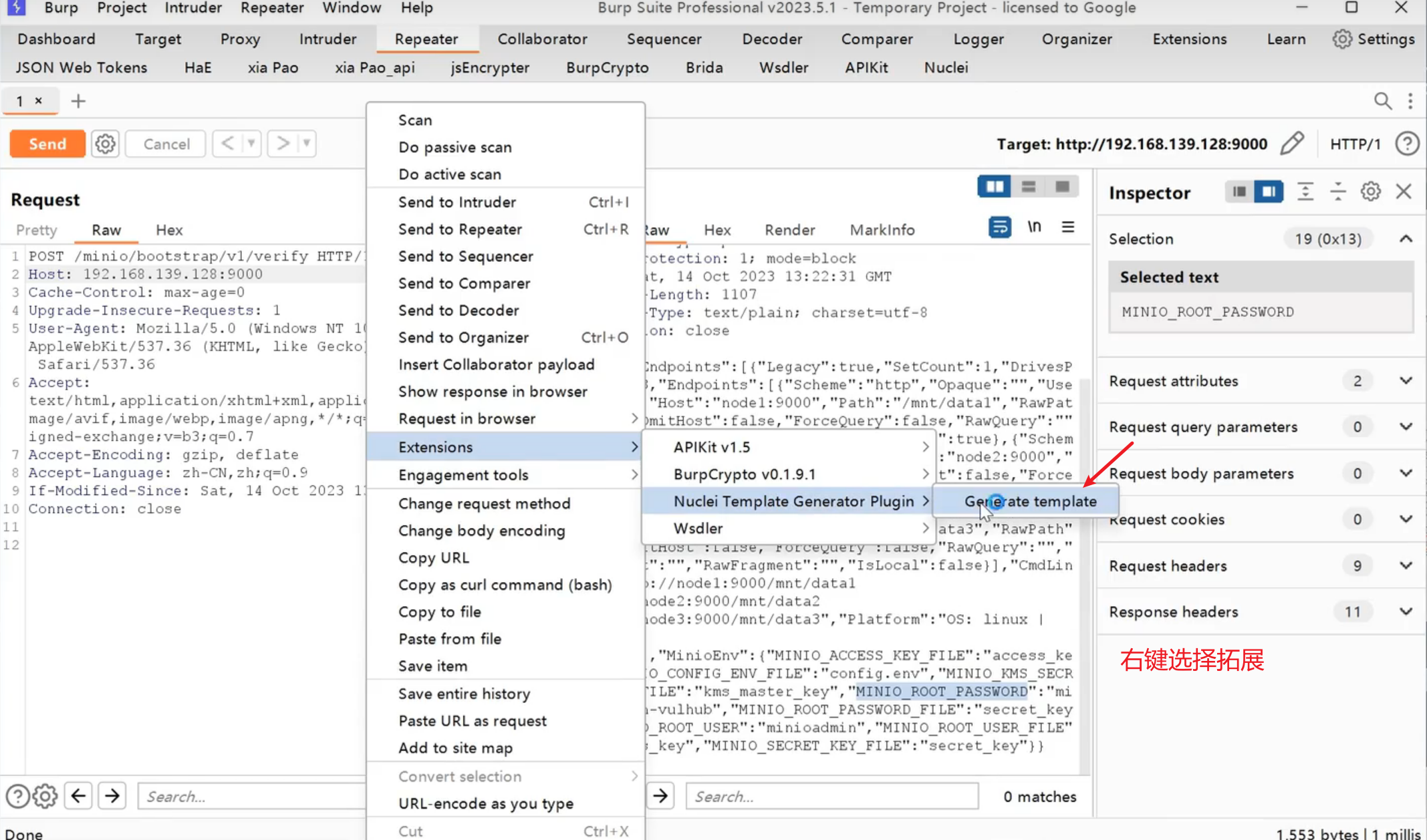This screenshot has width=1427, height=840.
Task: Open the history back dropdown arrow
Action: 251,144
